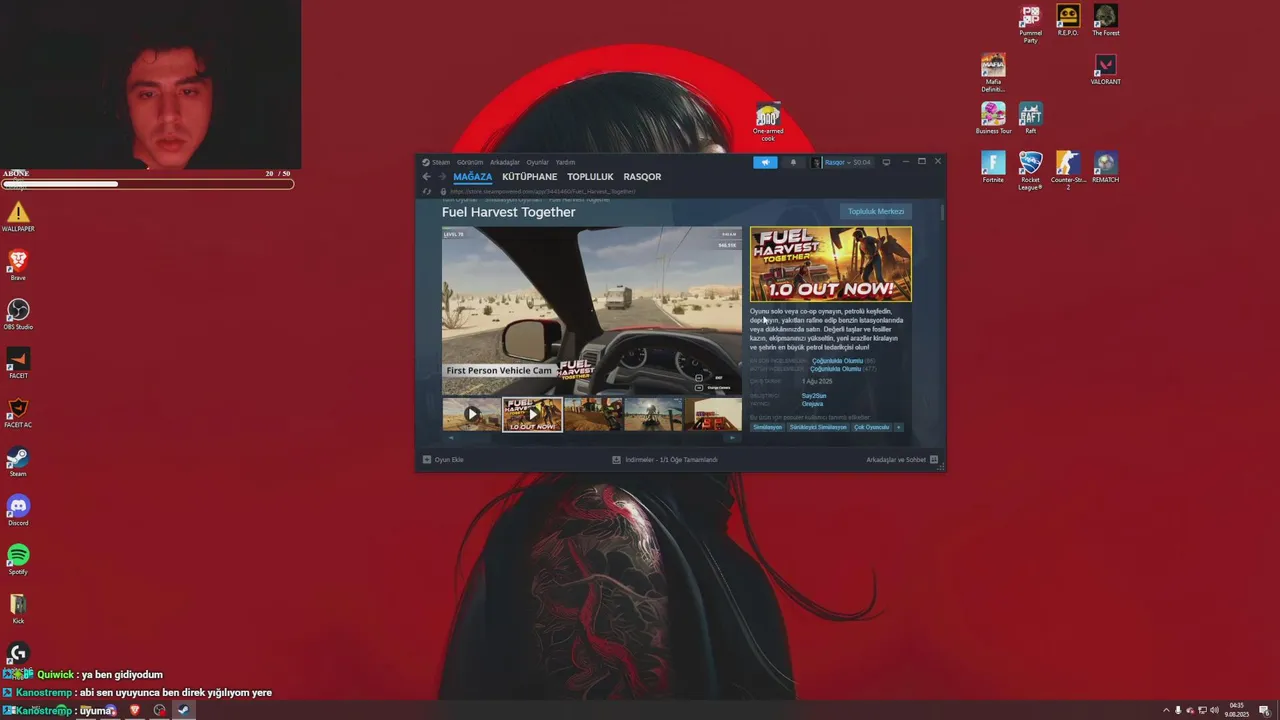This screenshot has width=1280, height=720.
Task: Open Steam notifications bell
Action: tap(793, 162)
